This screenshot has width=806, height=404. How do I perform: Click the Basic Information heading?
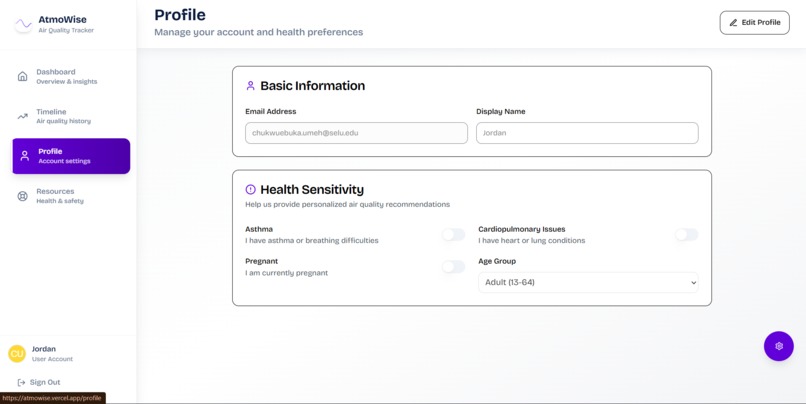tap(313, 86)
